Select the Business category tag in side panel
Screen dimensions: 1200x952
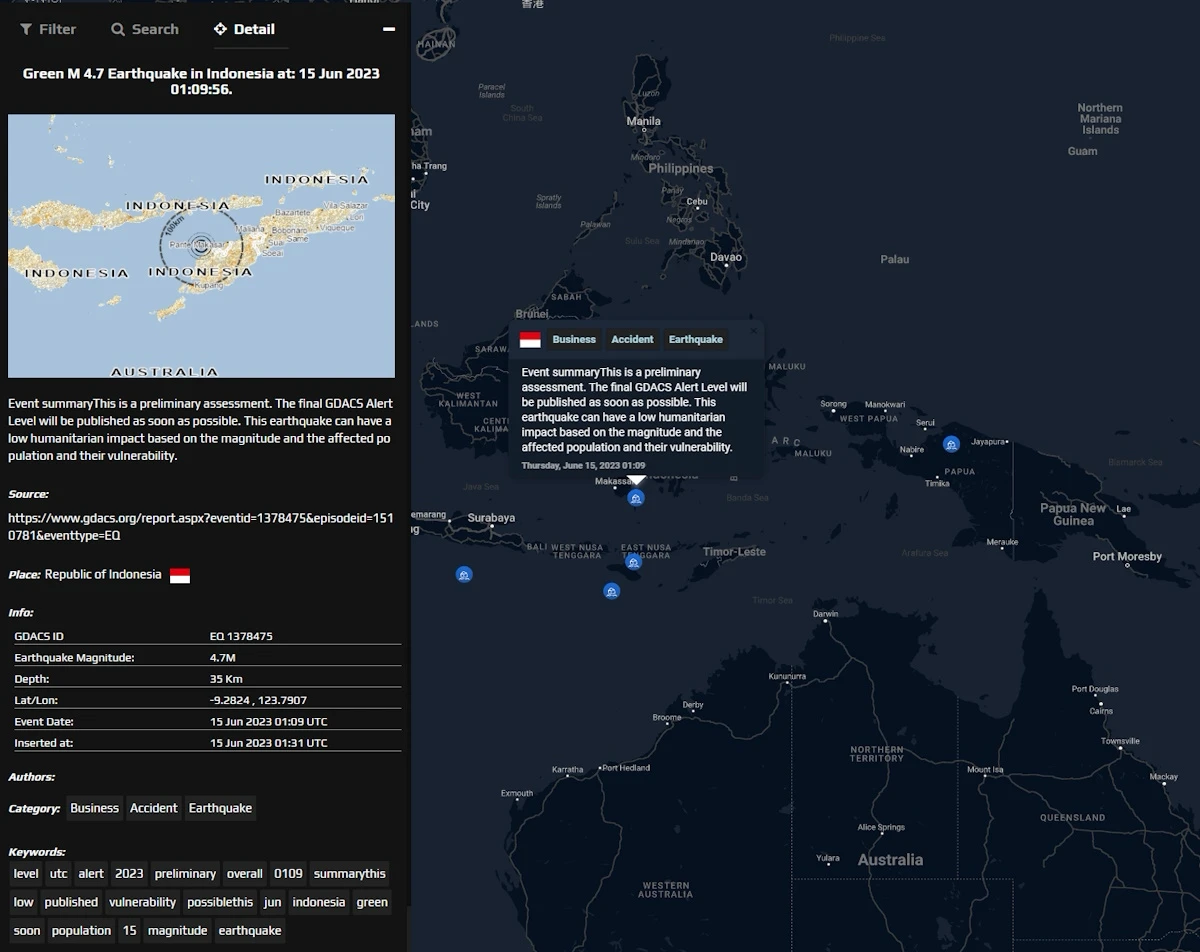tap(95, 808)
